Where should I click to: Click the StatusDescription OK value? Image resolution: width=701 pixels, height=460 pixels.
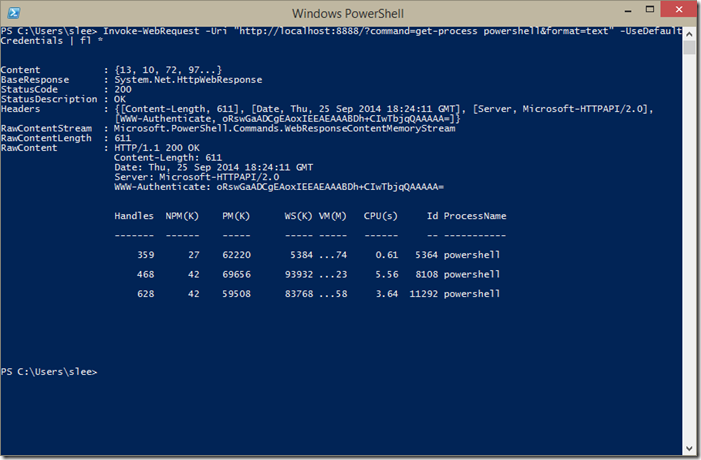point(120,98)
